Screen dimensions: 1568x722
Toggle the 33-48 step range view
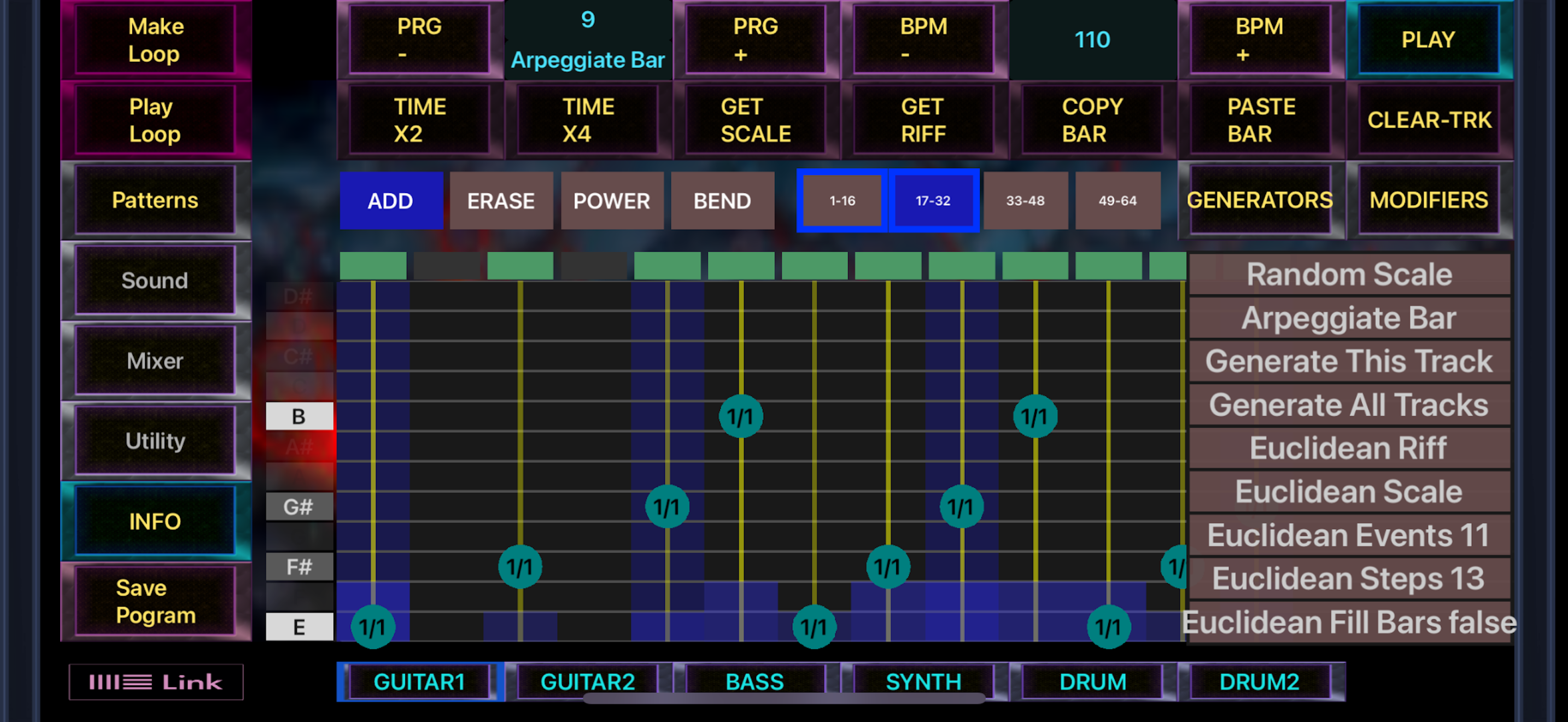pos(1025,200)
